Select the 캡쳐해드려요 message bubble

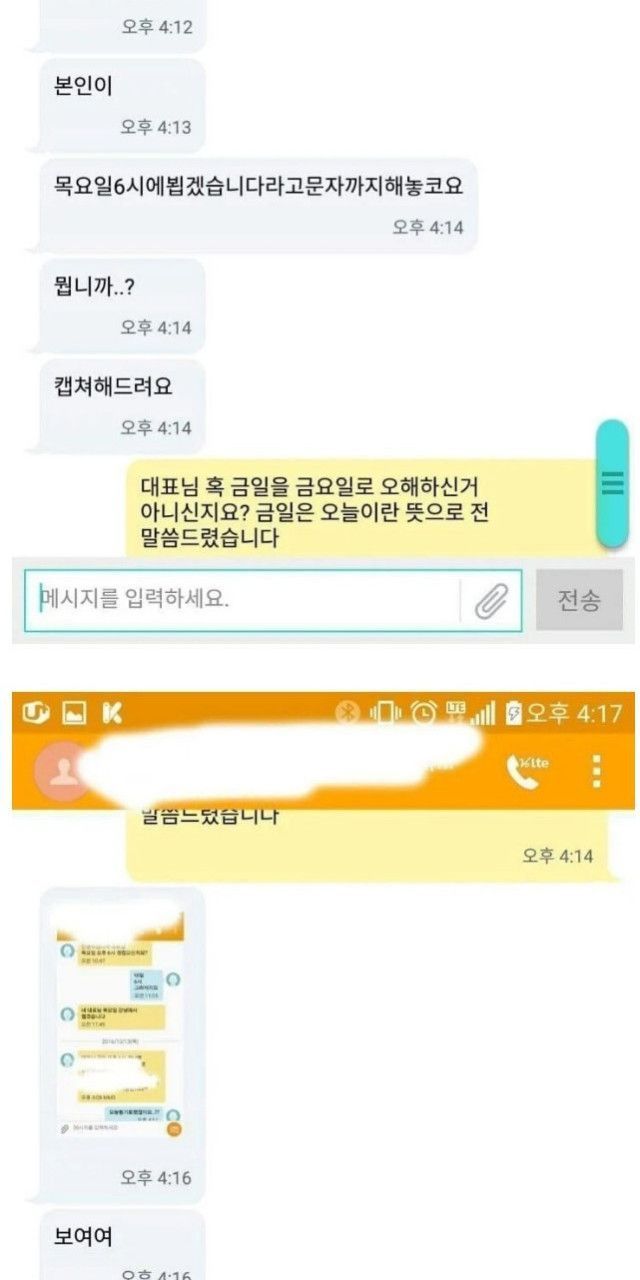click(x=121, y=404)
